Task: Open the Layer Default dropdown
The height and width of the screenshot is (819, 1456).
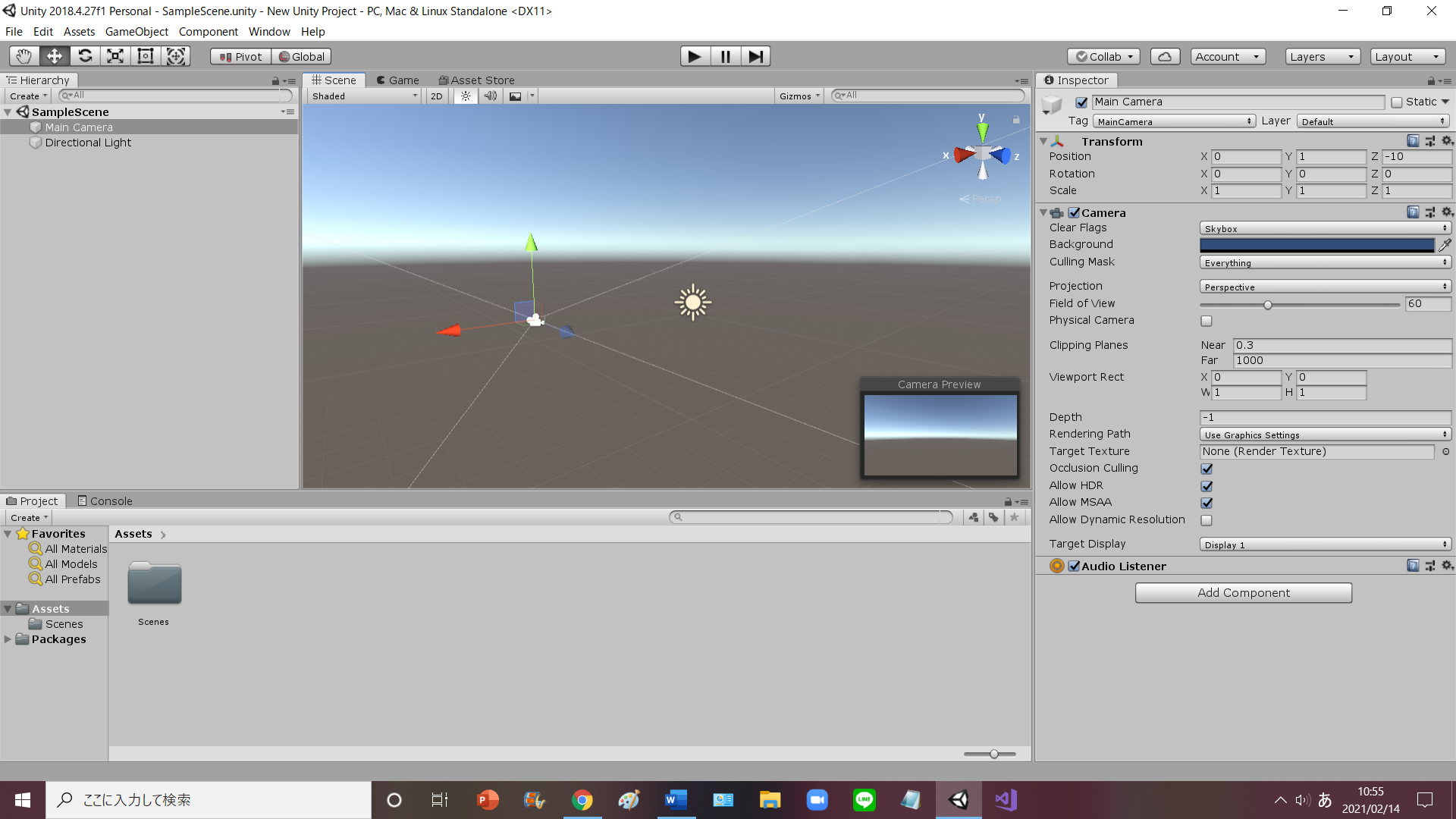Action: (1373, 121)
